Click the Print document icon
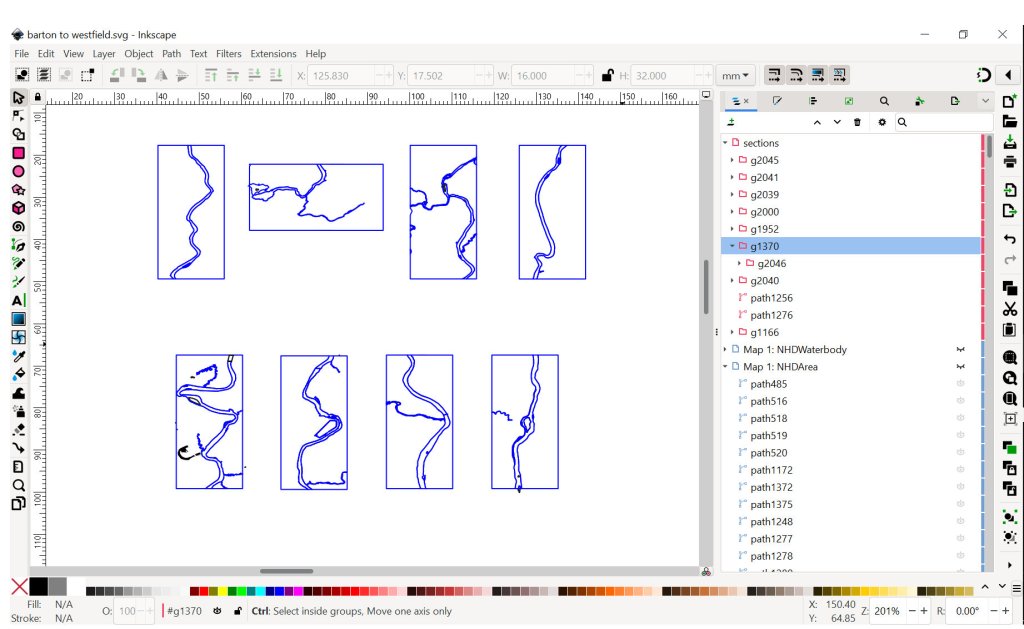Image resolution: width=1024 pixels, height=629 pixels. pyautogui.click(x=1009, y=162)
